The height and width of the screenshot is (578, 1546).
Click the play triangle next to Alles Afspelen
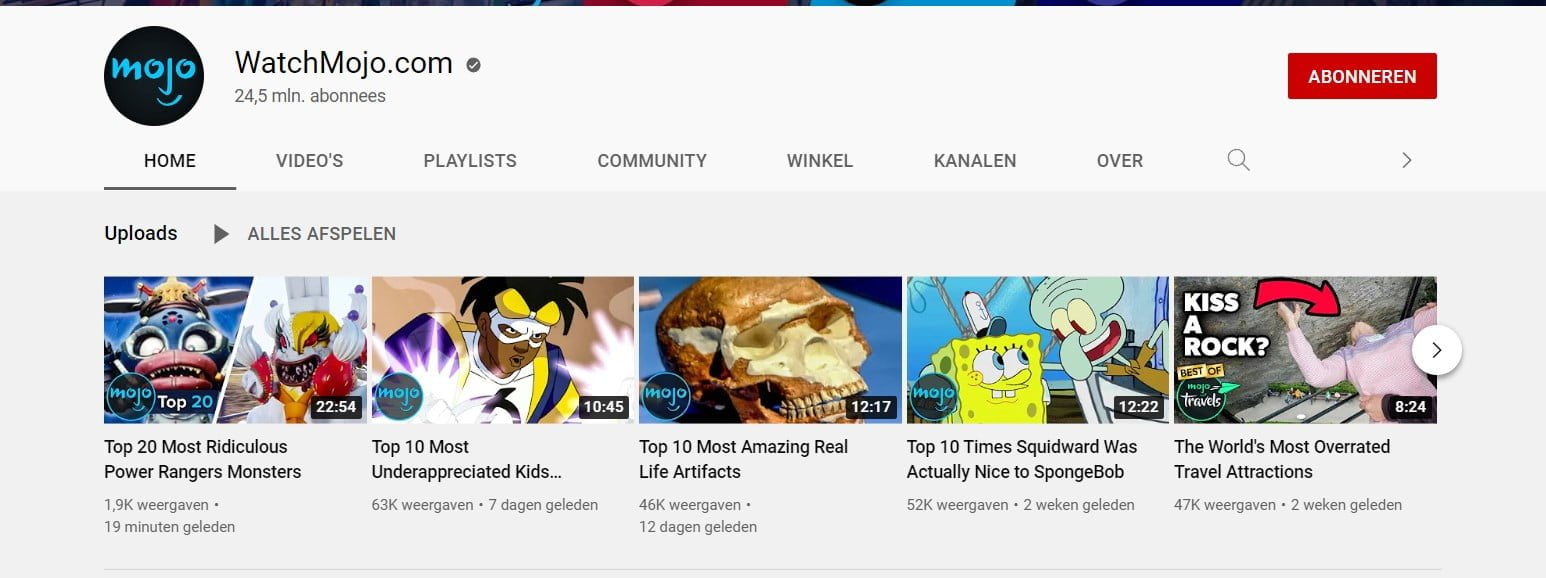221,234
